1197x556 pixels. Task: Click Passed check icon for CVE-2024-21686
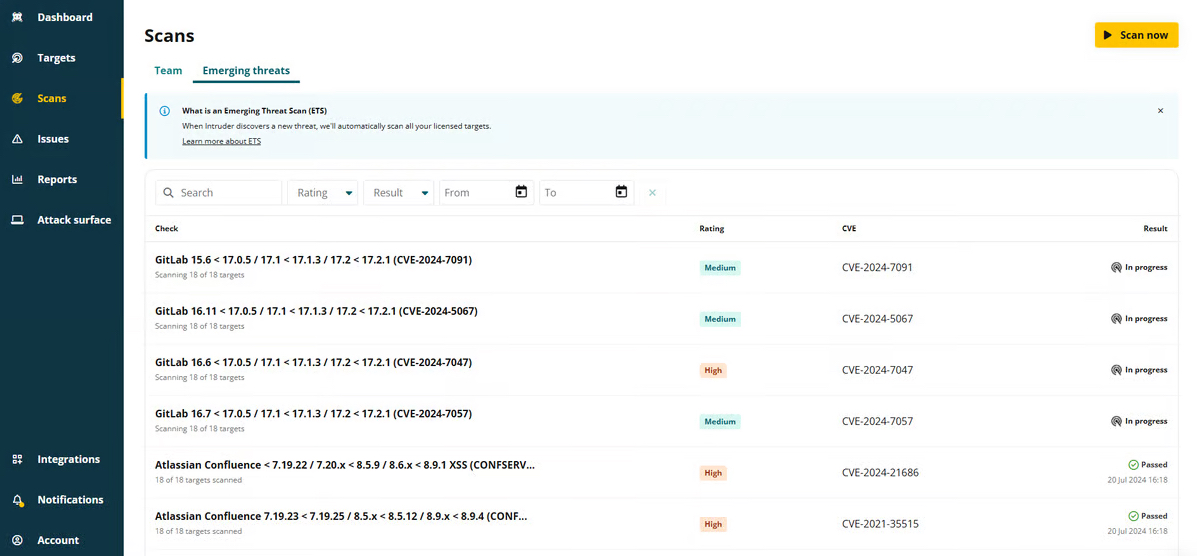(x=1134, y=464)
